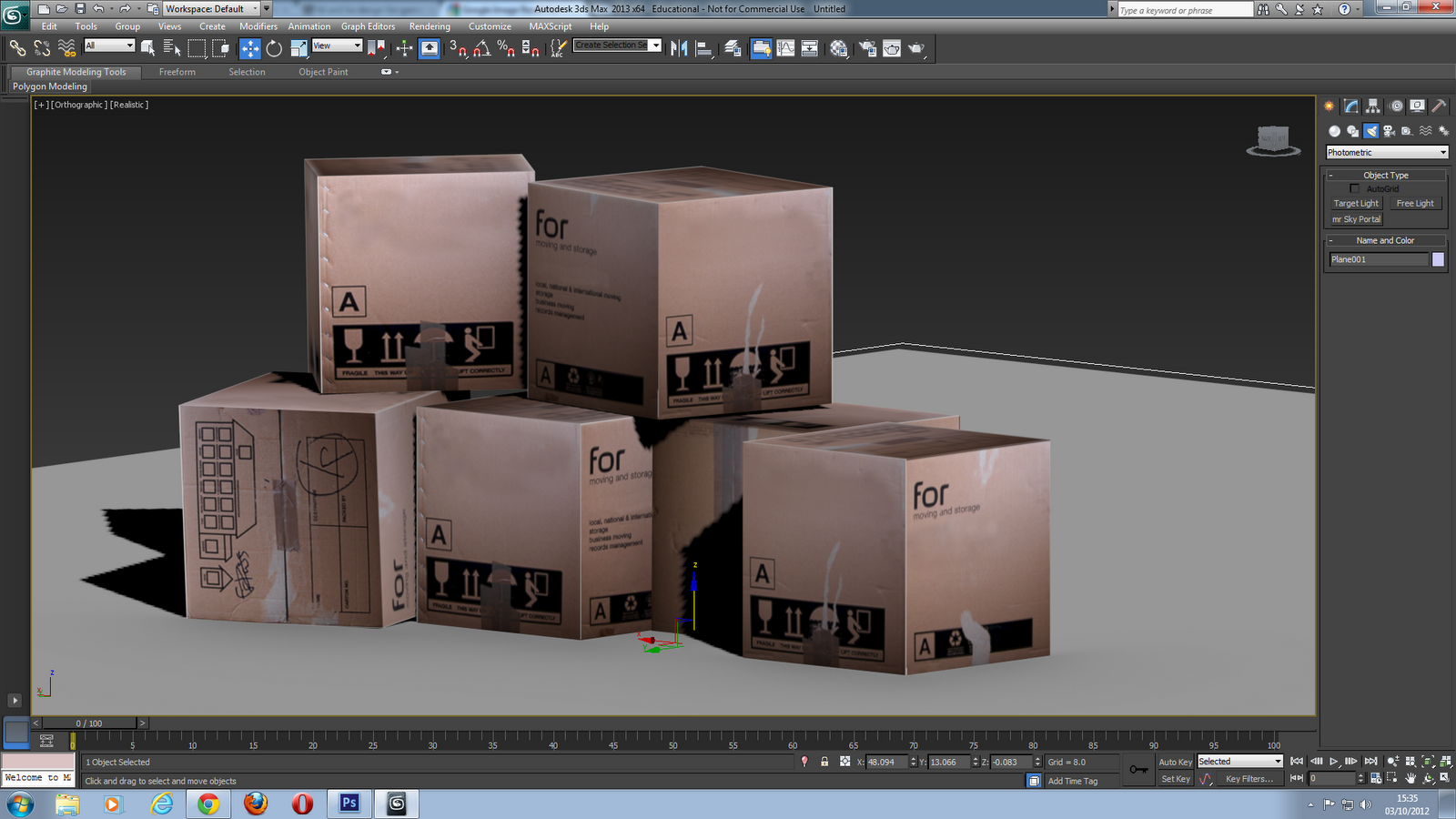Image resolution: width=1456 pixels, height=819 pixels.
Task: Select Space Warps category icon
Action: (1425, 131)
